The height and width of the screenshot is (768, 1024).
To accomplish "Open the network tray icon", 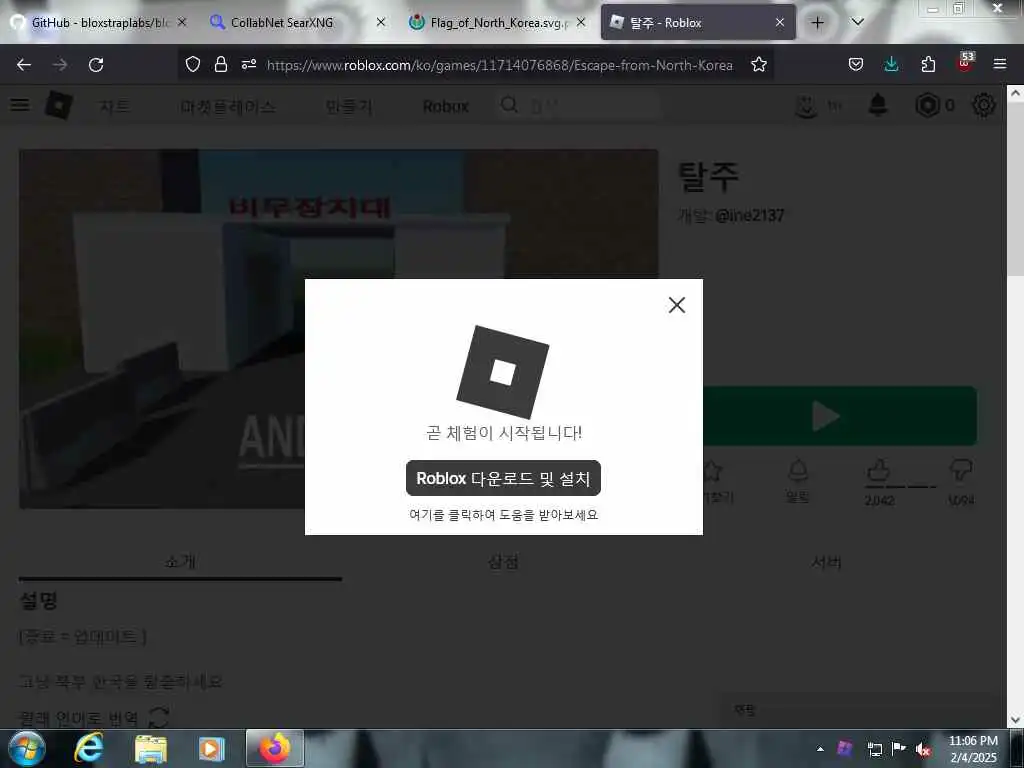I will coord(874,749).
